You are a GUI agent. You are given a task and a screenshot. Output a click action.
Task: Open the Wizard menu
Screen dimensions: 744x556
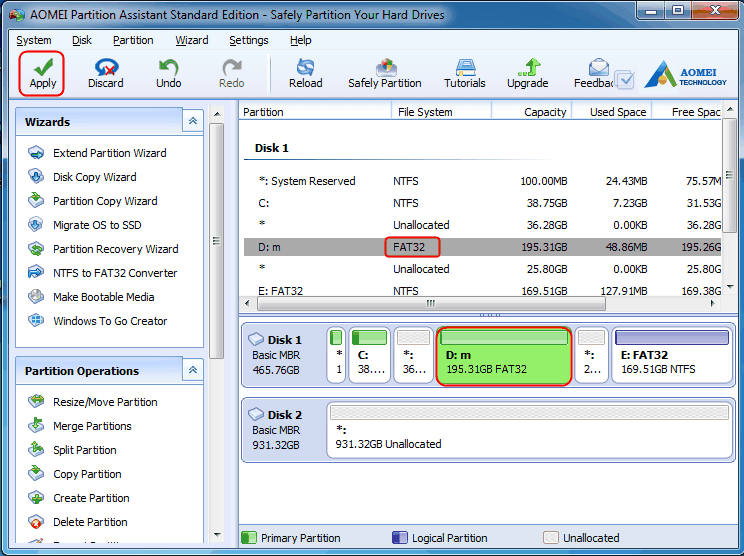[x=192, y=40]
